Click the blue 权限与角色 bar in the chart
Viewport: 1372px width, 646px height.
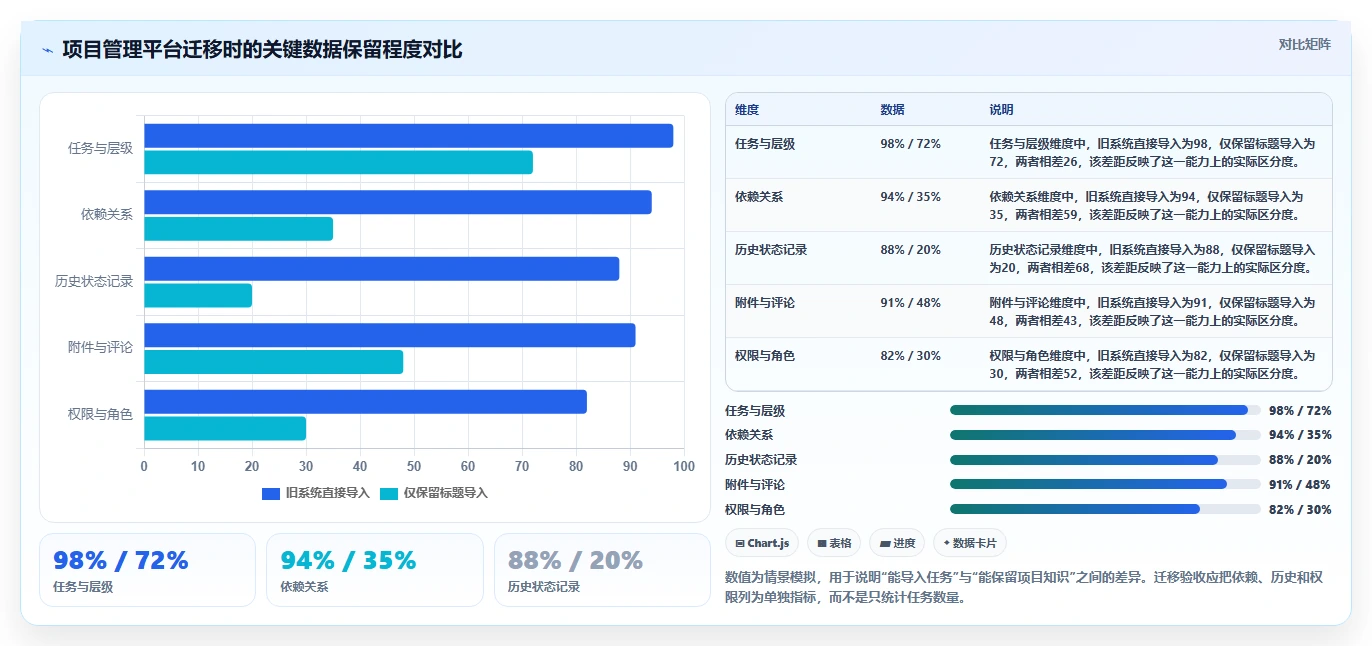[x=365, y=402]
